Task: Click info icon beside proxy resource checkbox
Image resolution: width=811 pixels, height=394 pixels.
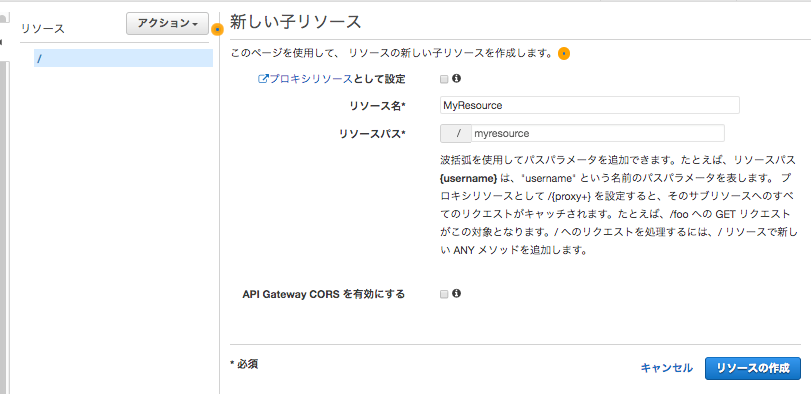Action: (x=456, y=79)
